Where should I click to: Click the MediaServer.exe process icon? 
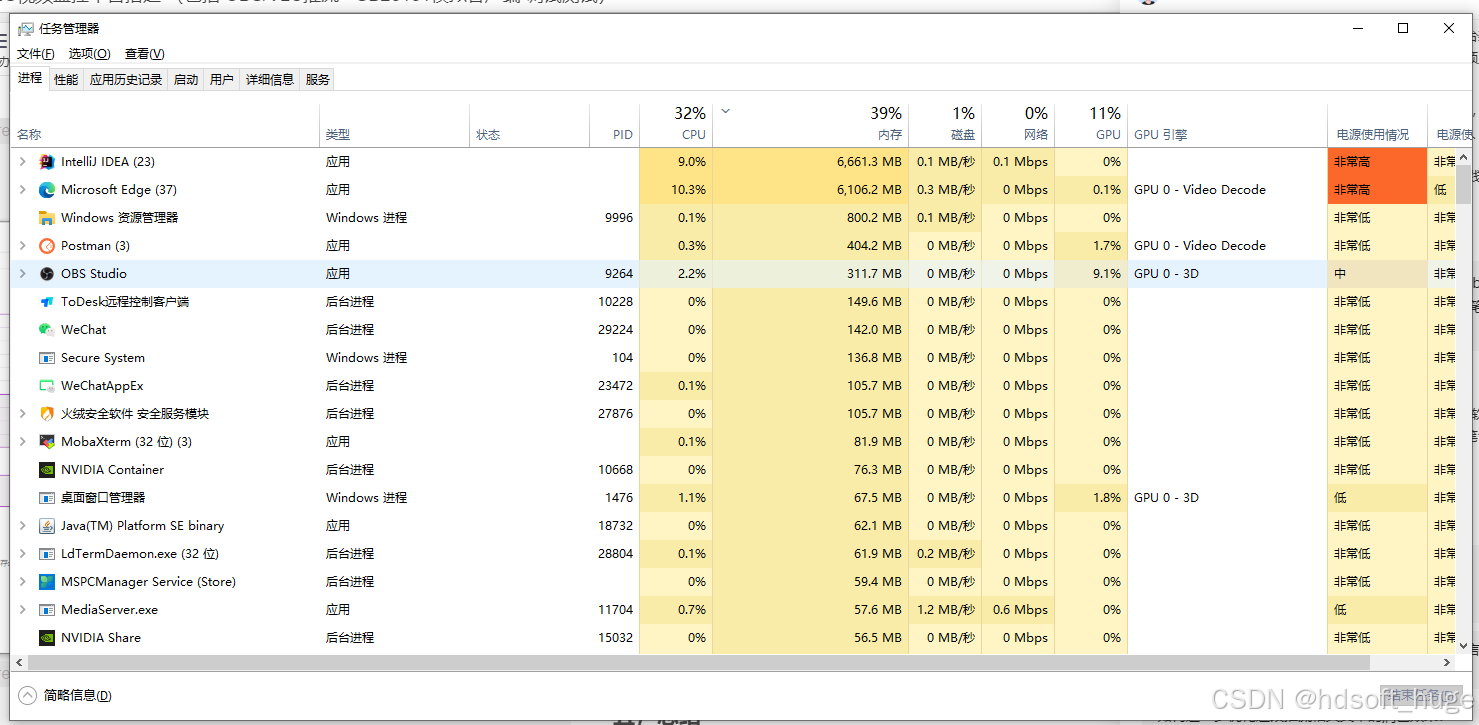[46, 609]
